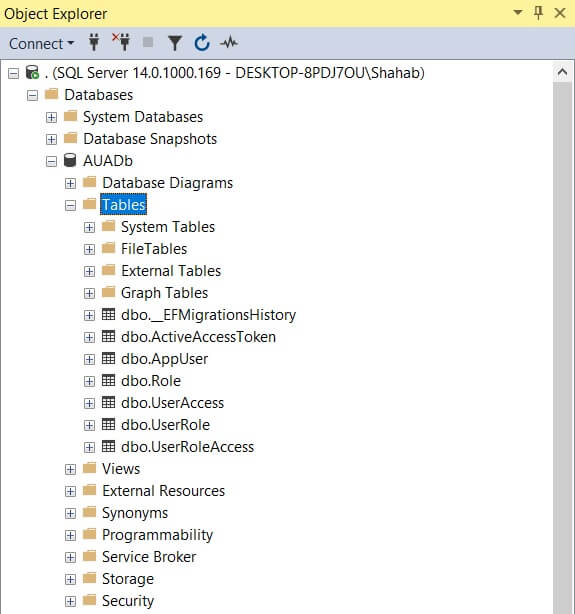This screenshot has width=575, height=614.
Task: Open the Object Explorer window position dropdown arrow
Action: click(x=518, y=13)
